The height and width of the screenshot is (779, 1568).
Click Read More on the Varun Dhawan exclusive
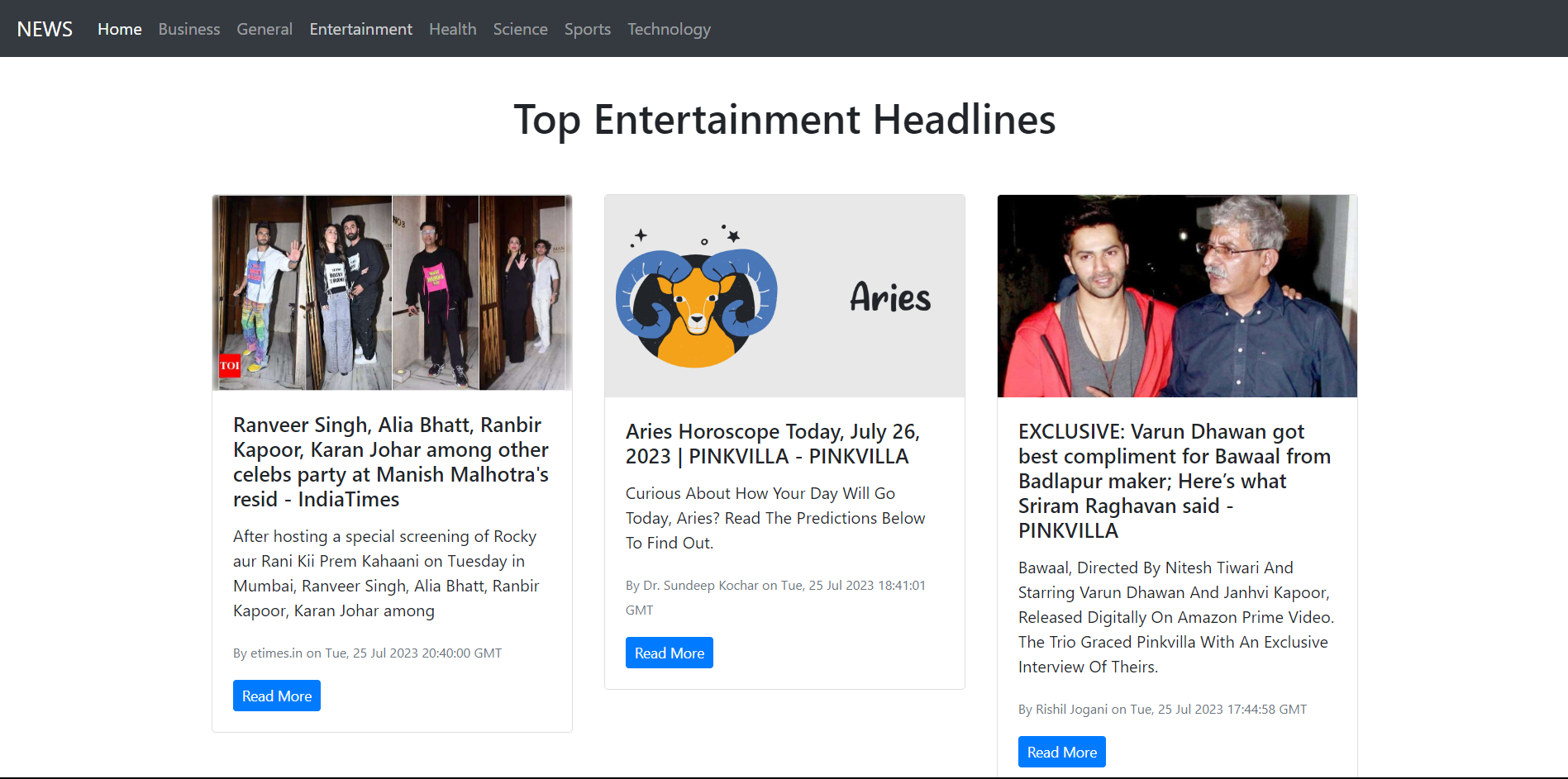pyautogui.click(x=1061, y=751)
